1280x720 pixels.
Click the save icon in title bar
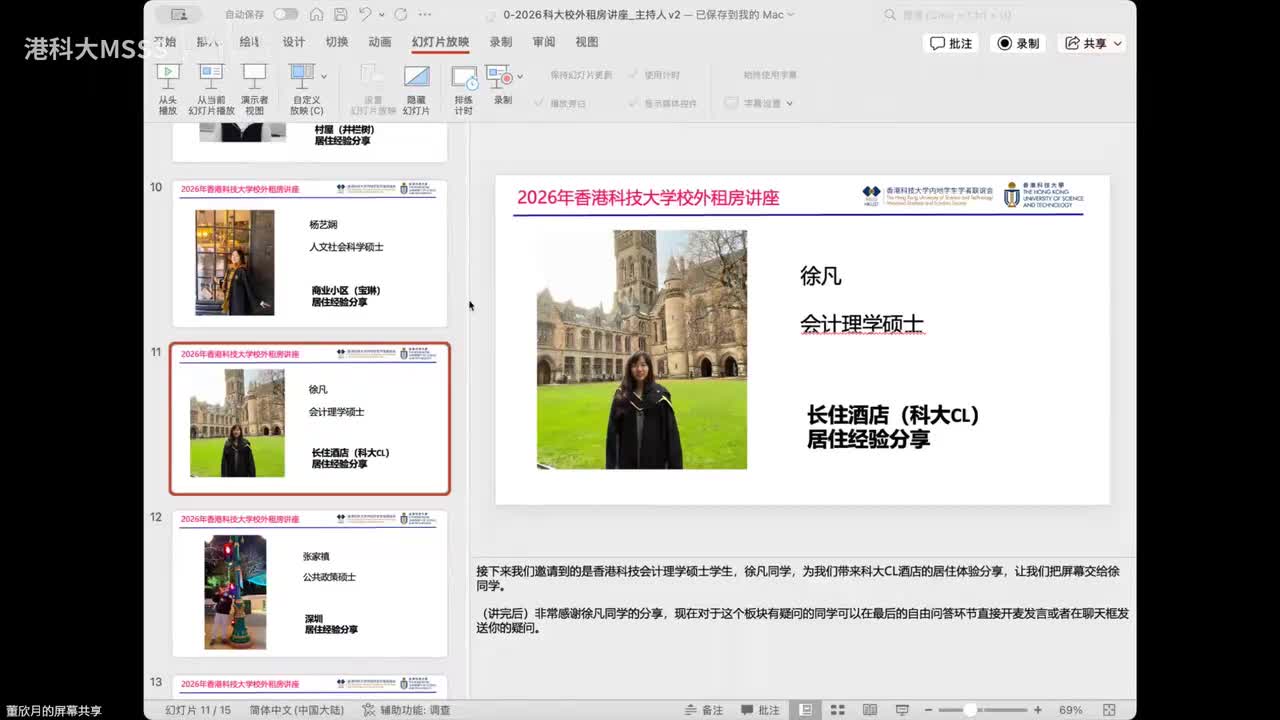pos(340,15)
